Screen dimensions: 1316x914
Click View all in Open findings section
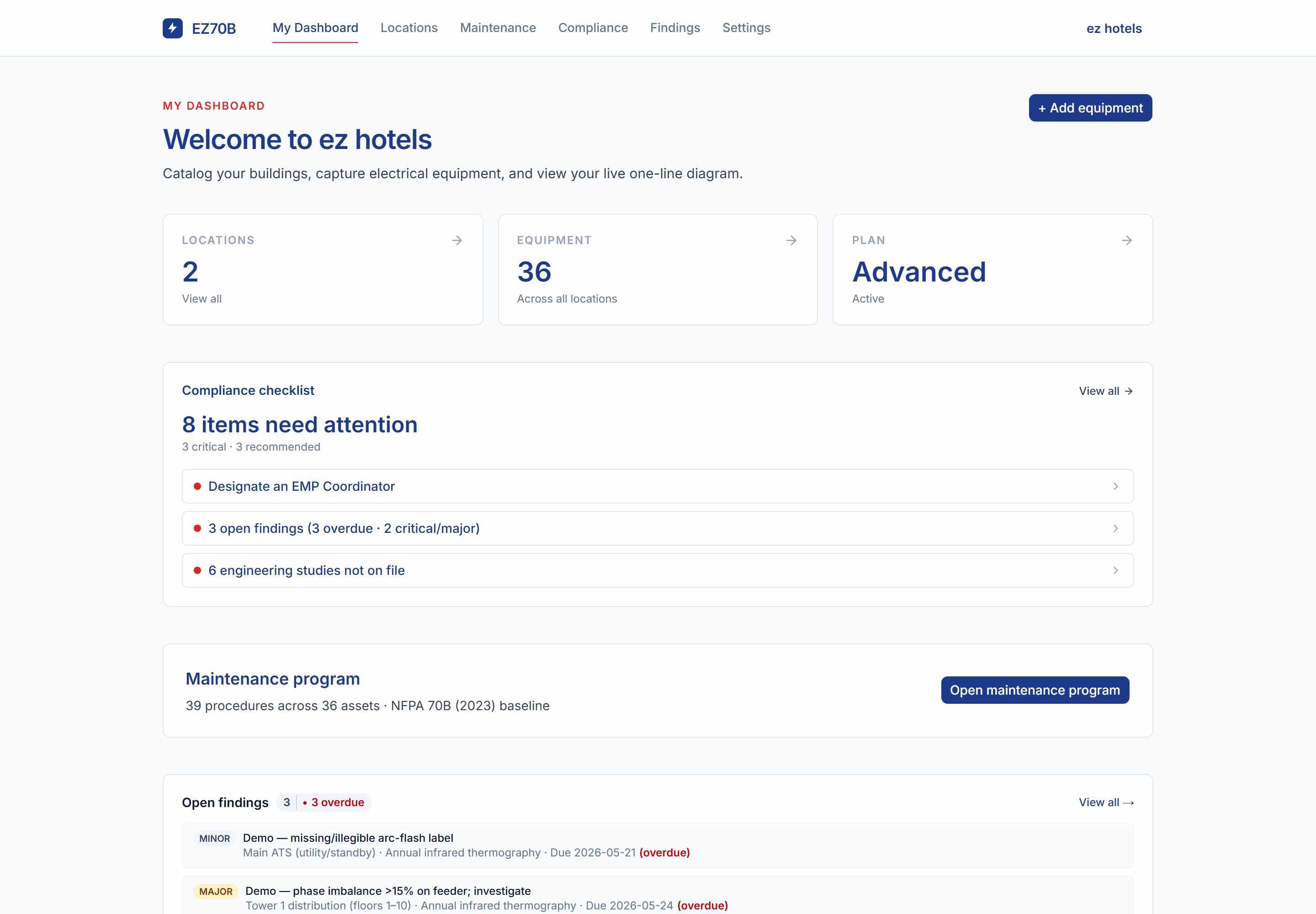tap(1106, 802)
